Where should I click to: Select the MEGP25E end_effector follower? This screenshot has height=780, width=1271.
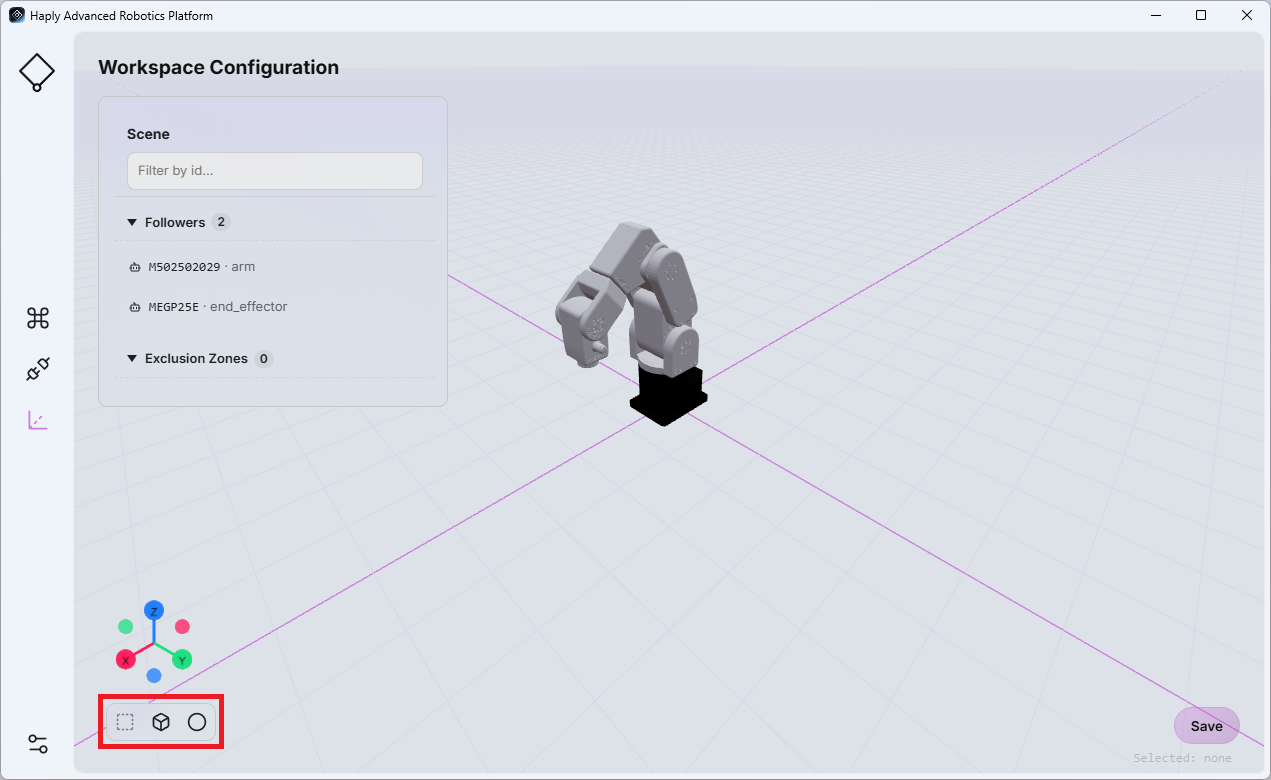coord(273,307)
